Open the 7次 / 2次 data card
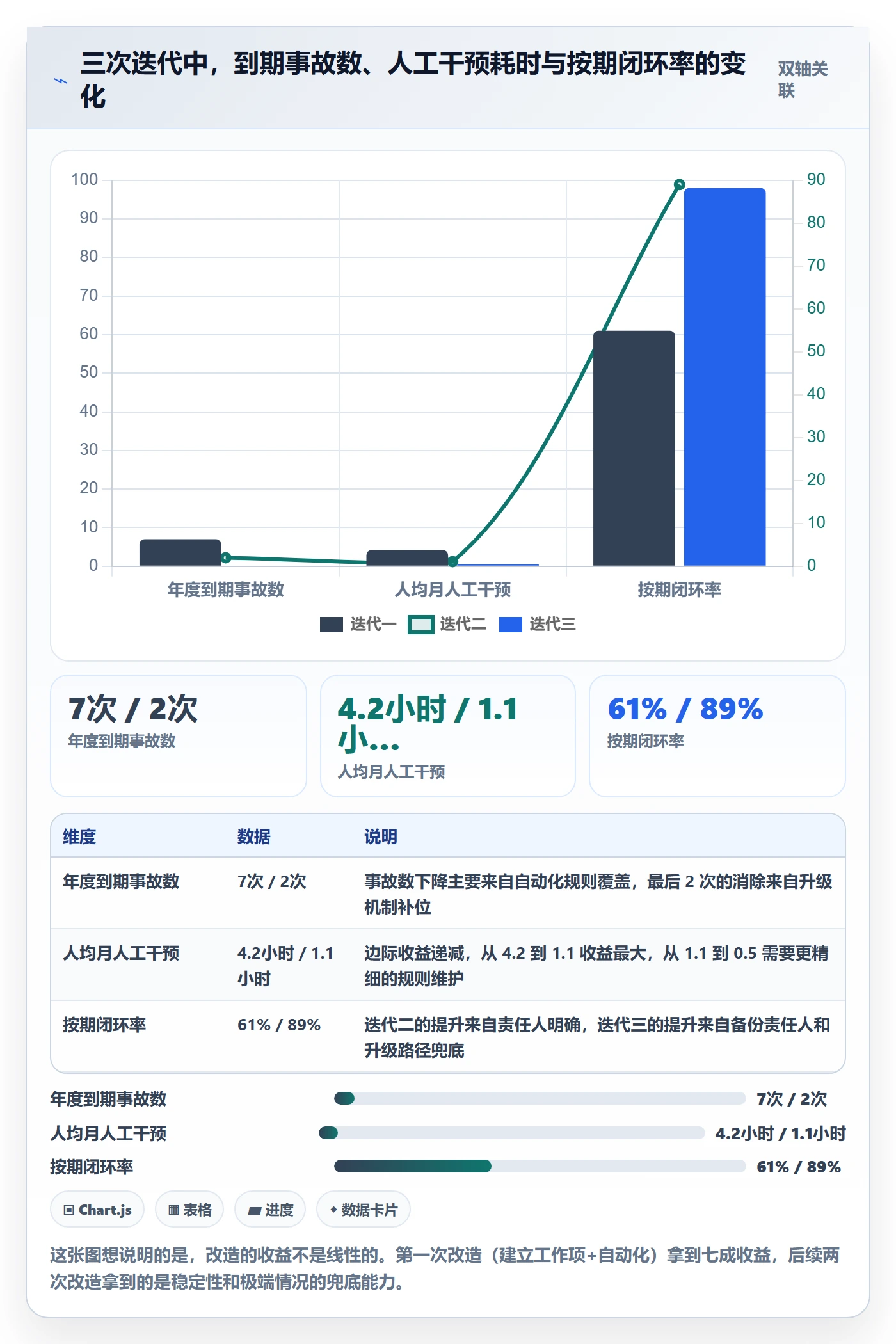This screenshot has height=1344, width=896. (179, 736)
